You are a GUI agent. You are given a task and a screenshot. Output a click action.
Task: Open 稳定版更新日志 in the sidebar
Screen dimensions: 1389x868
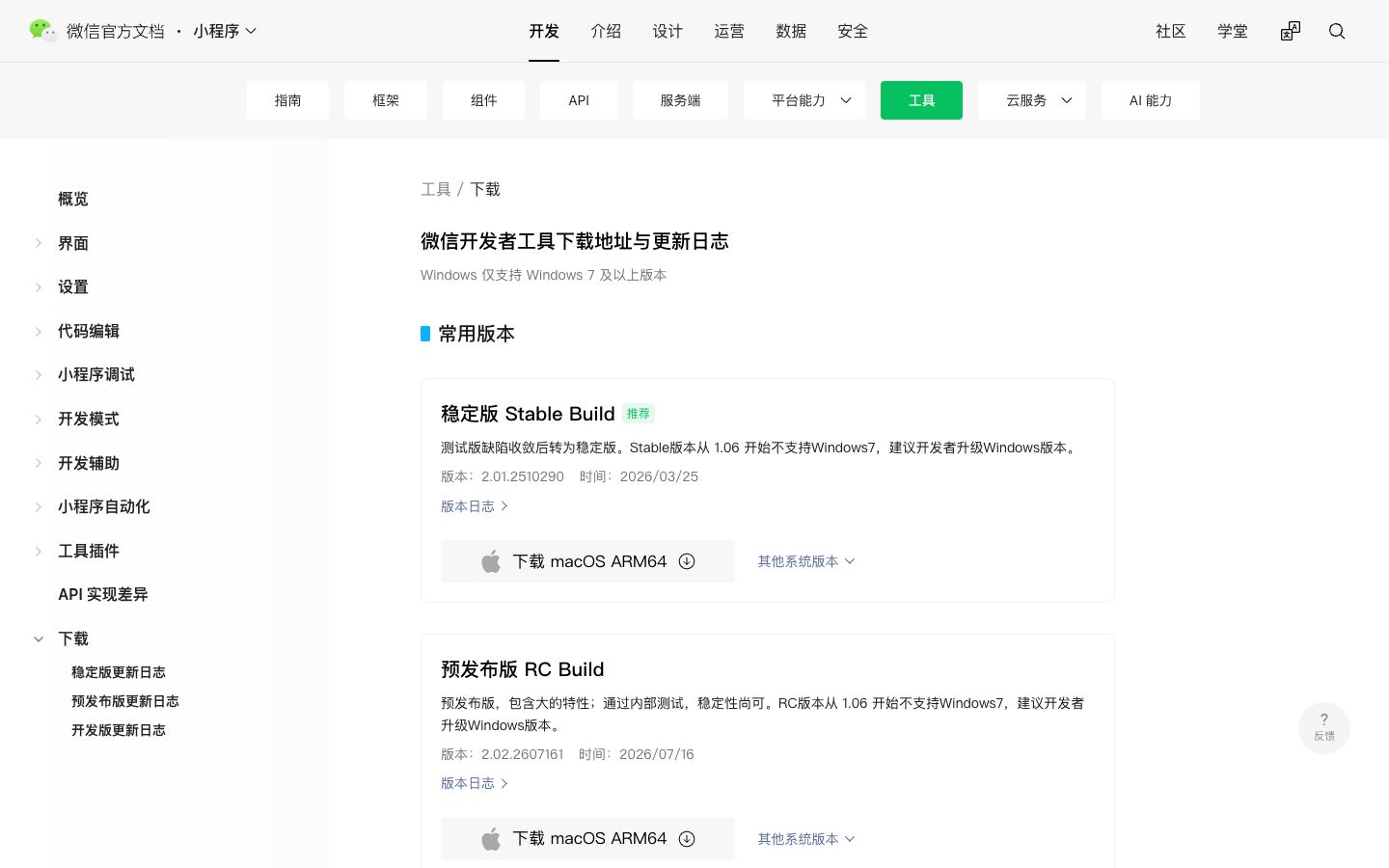(119, 672)
